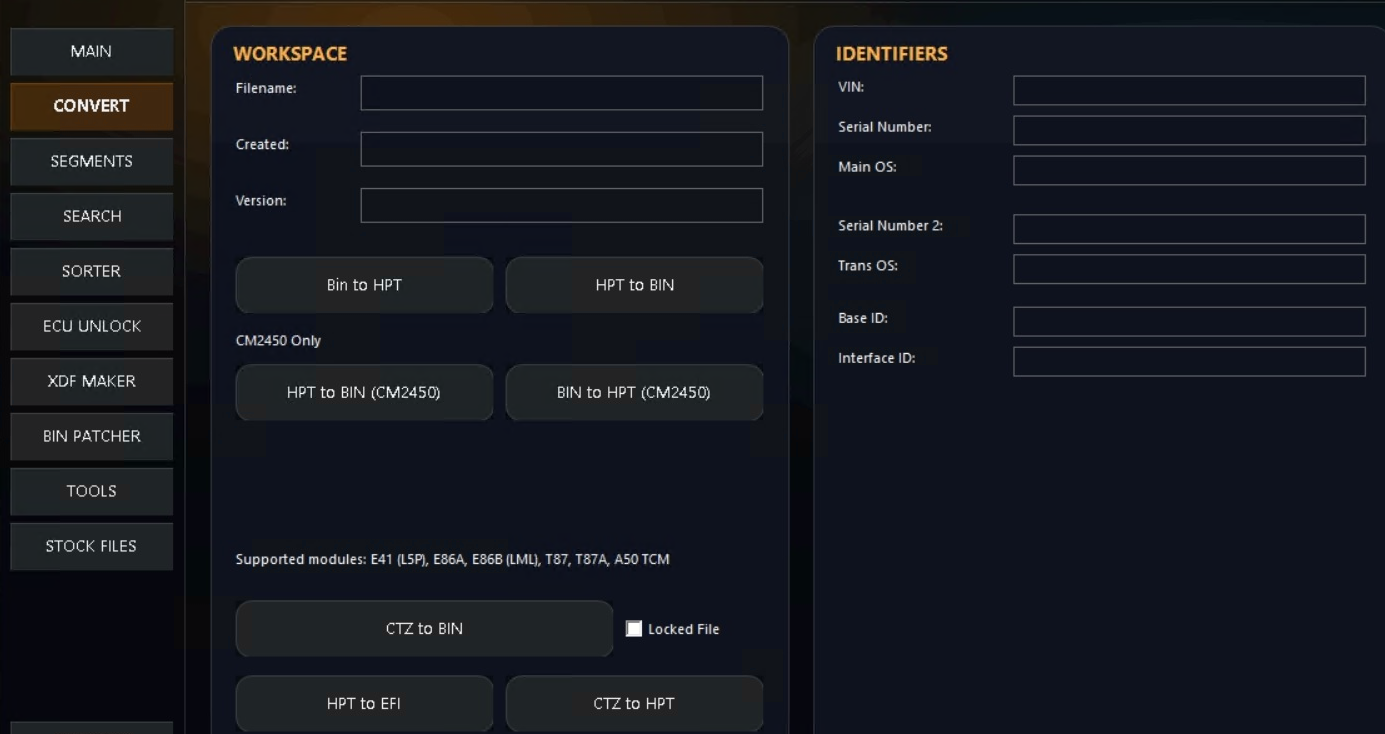Click the Created text field
The image size is (1385, 734).
click(562, 149)
